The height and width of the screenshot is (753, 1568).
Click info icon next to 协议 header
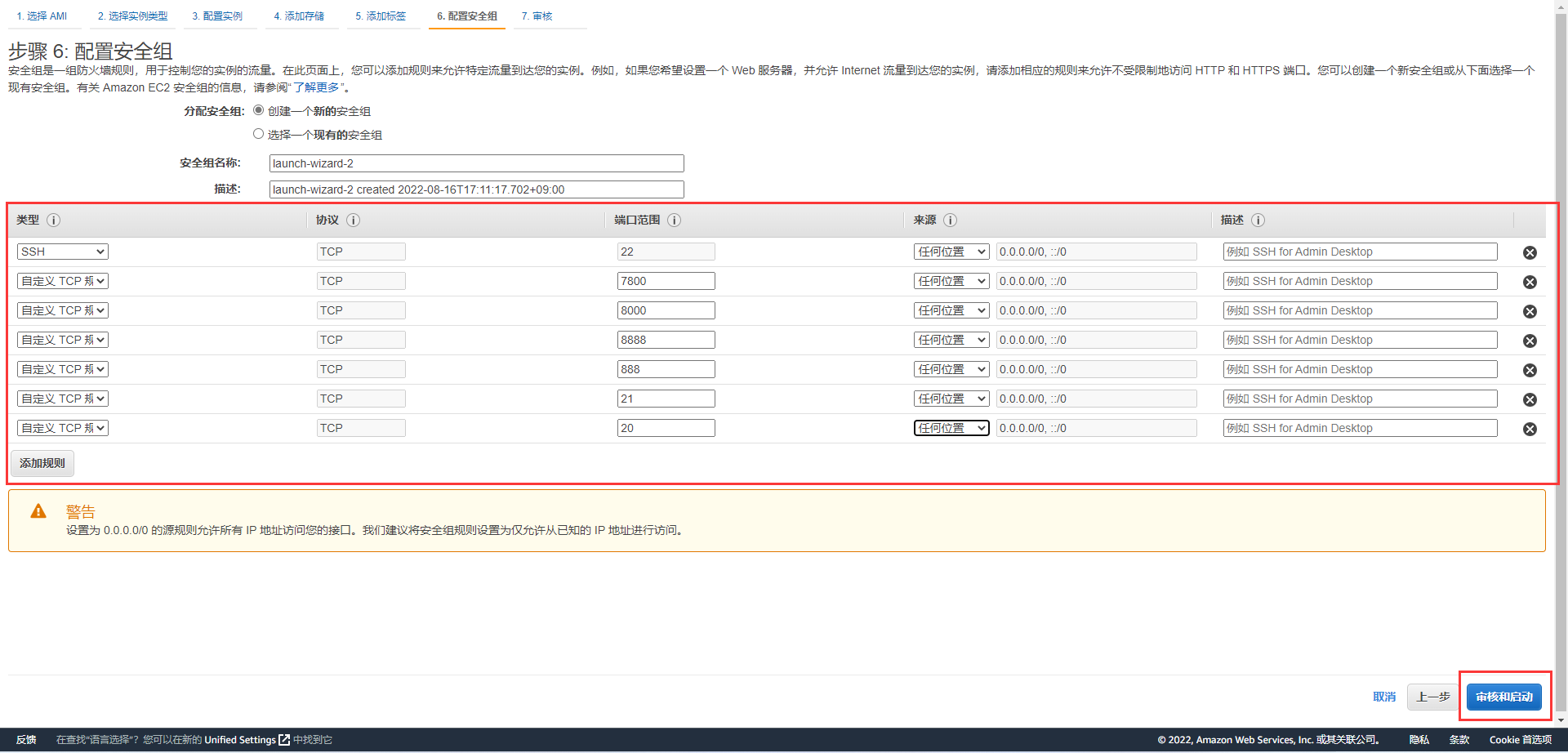353,221
